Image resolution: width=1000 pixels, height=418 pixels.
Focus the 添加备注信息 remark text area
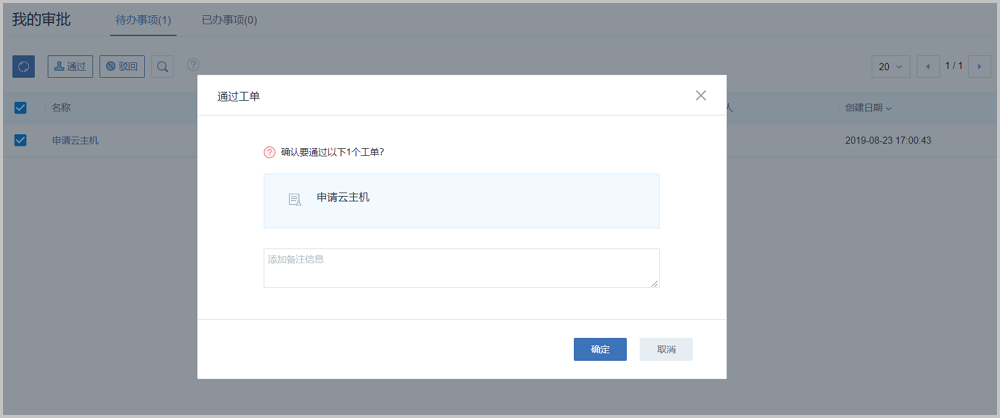point(461,268)
